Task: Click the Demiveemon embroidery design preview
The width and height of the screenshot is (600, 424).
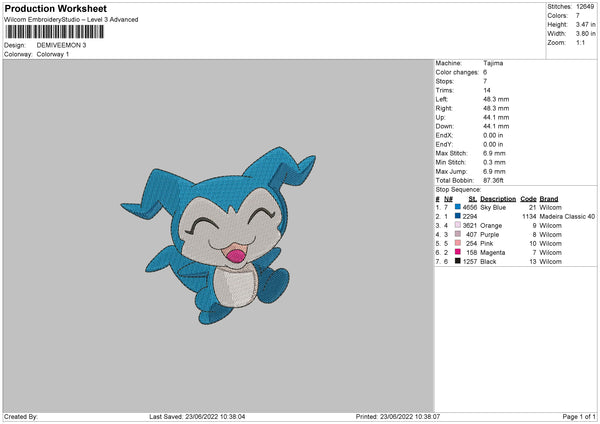Action: [218, 236]
